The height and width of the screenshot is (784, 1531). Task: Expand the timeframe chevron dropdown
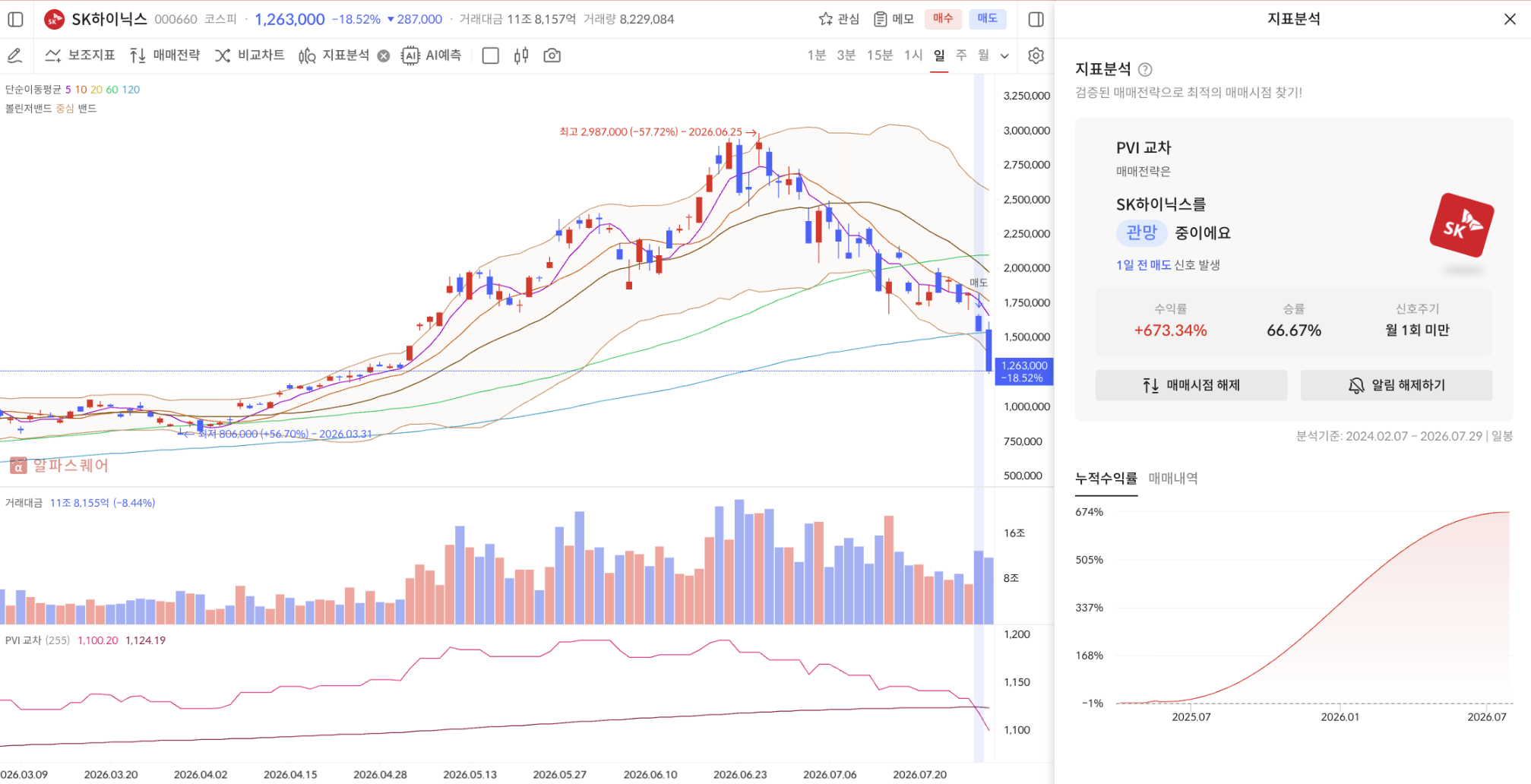click(1004, 55)
